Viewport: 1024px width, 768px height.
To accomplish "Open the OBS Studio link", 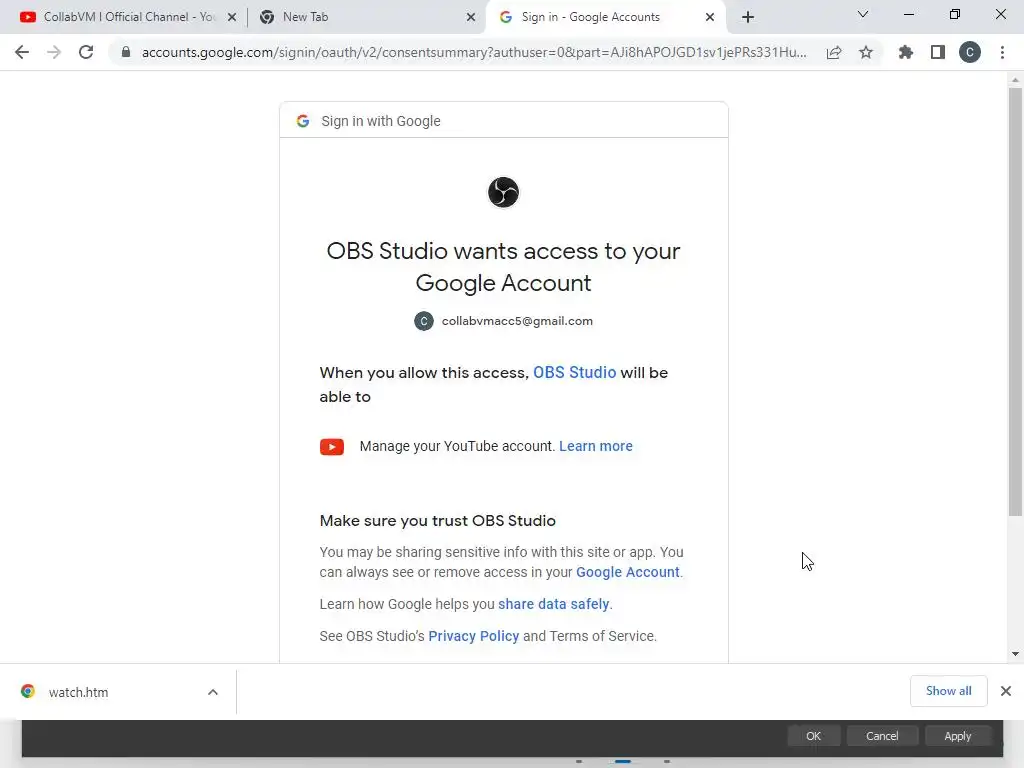I will tap(575, 372).
